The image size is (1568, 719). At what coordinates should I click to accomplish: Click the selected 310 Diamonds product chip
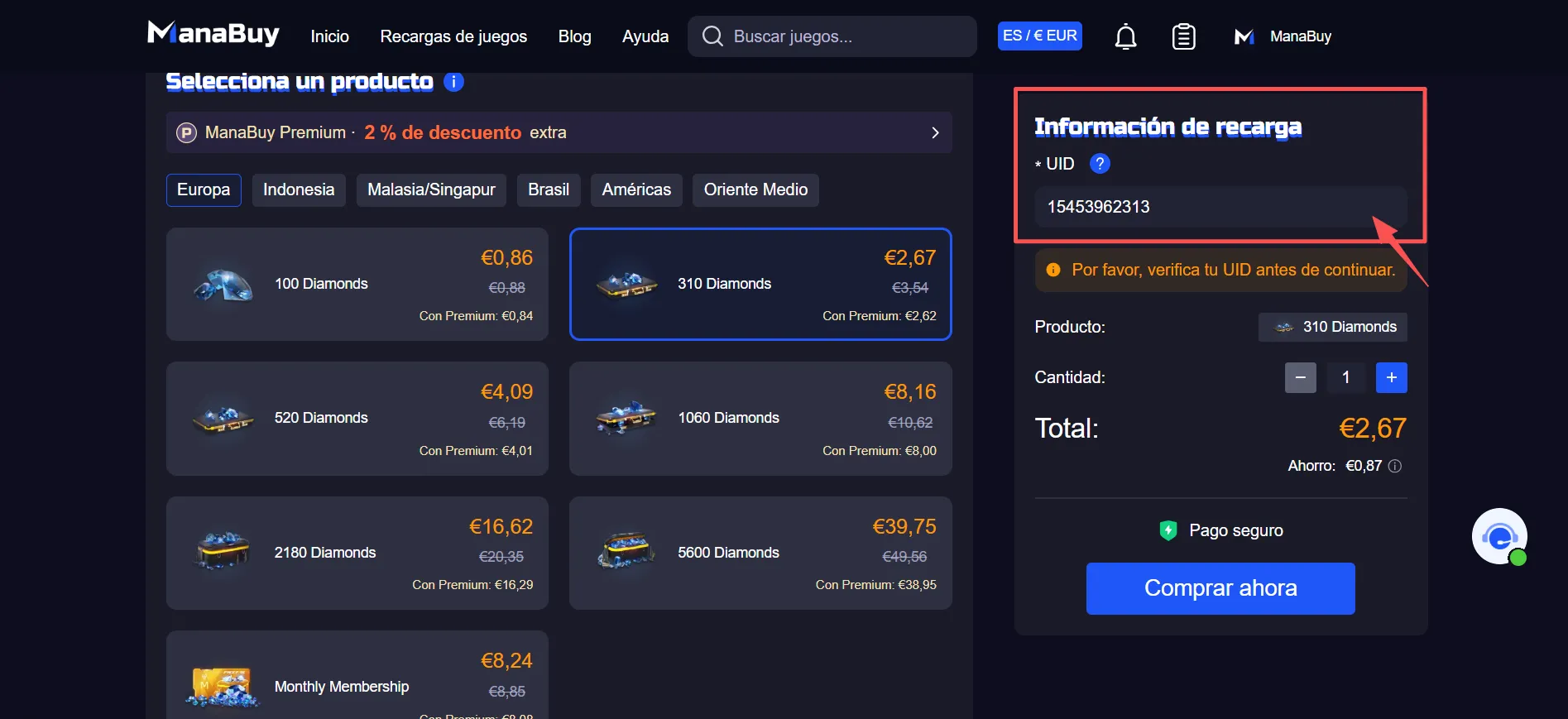[1332, 327]
